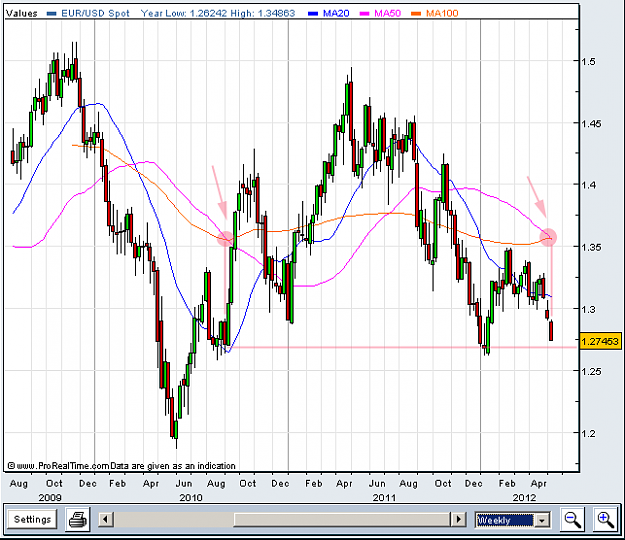The image size is (625, 540).
Task: Click the 2011 year label
Action: pyautogui.click(x=384, y=497)
